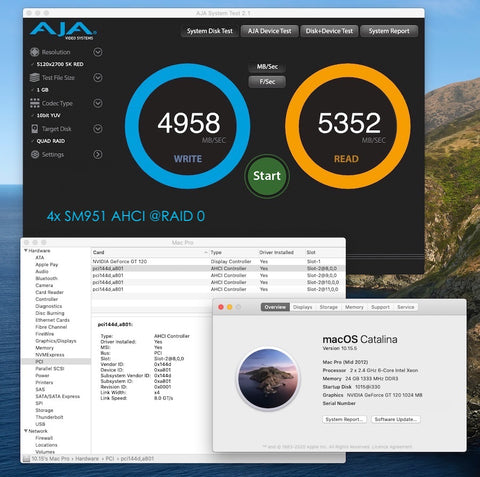Click the path bar PCI breadcrumb

[x=110, y=459]
